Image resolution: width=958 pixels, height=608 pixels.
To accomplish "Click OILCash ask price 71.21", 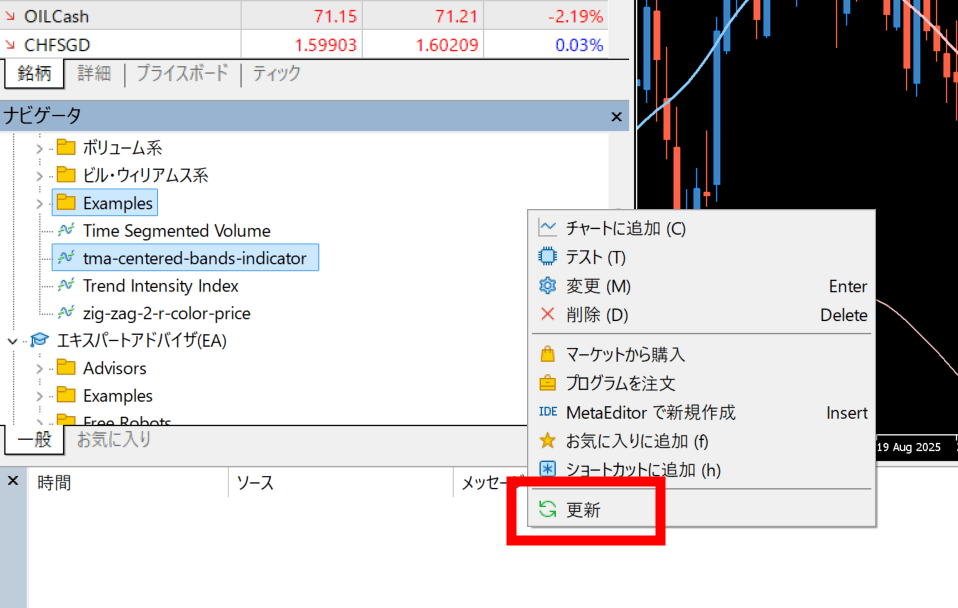I will (x=456, y=16).
